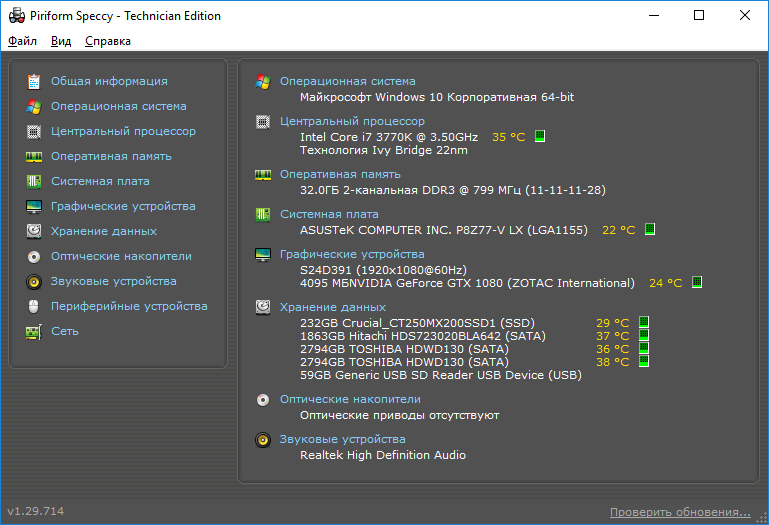
Task: Open the Звуковые устройства heading link in the summary
Action: [x=342, y=440]
